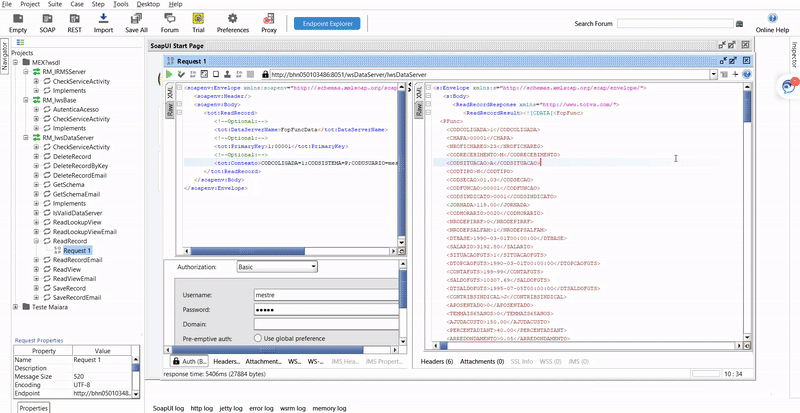The image size is (800, 413).
Task: Click into the Search Forum field
Action: click(675, 23)
